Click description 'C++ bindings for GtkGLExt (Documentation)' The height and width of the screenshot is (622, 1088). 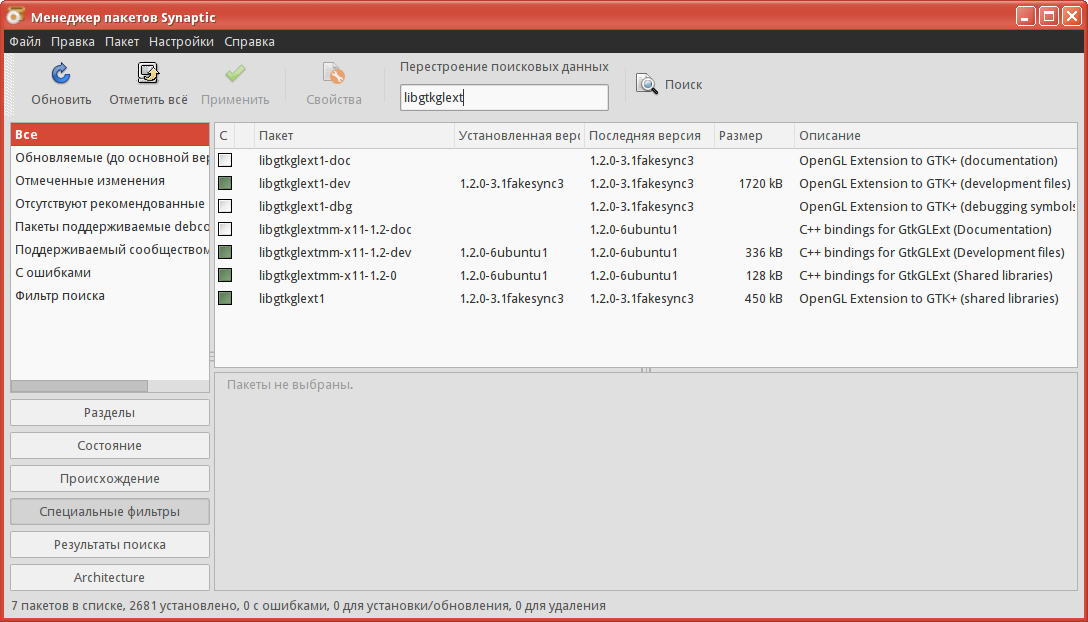[x=926, y=229]
